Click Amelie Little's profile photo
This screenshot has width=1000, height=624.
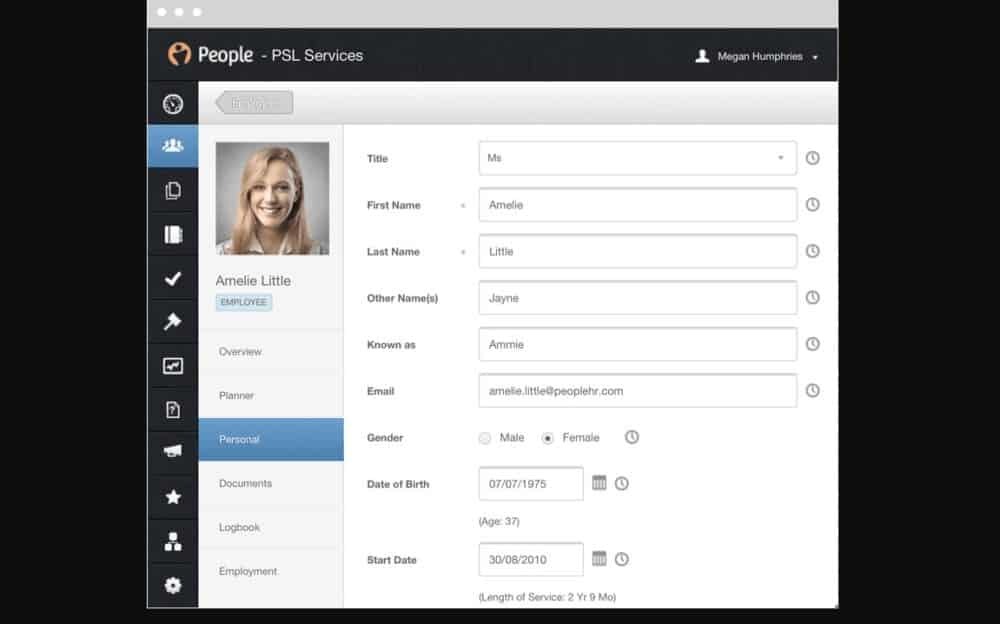272,198
